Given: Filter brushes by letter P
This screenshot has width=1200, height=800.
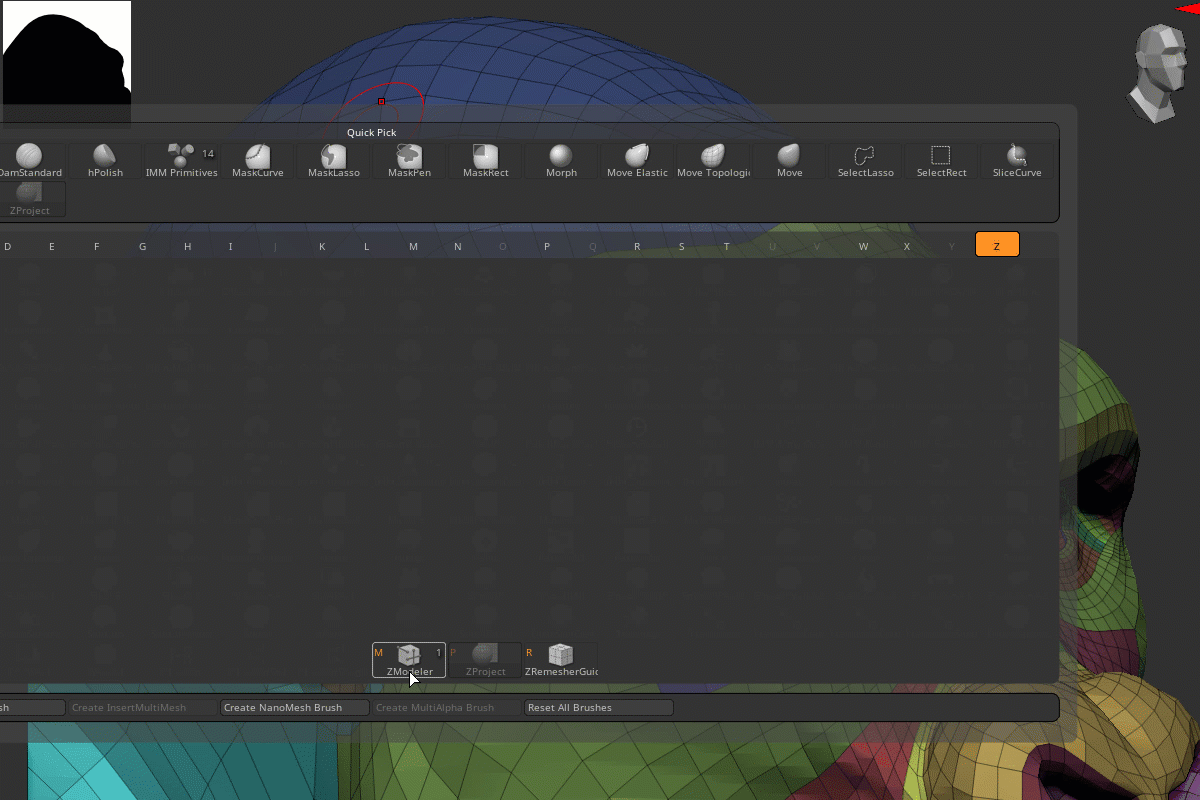Looking at the screenshot, I should pos(547,246).
